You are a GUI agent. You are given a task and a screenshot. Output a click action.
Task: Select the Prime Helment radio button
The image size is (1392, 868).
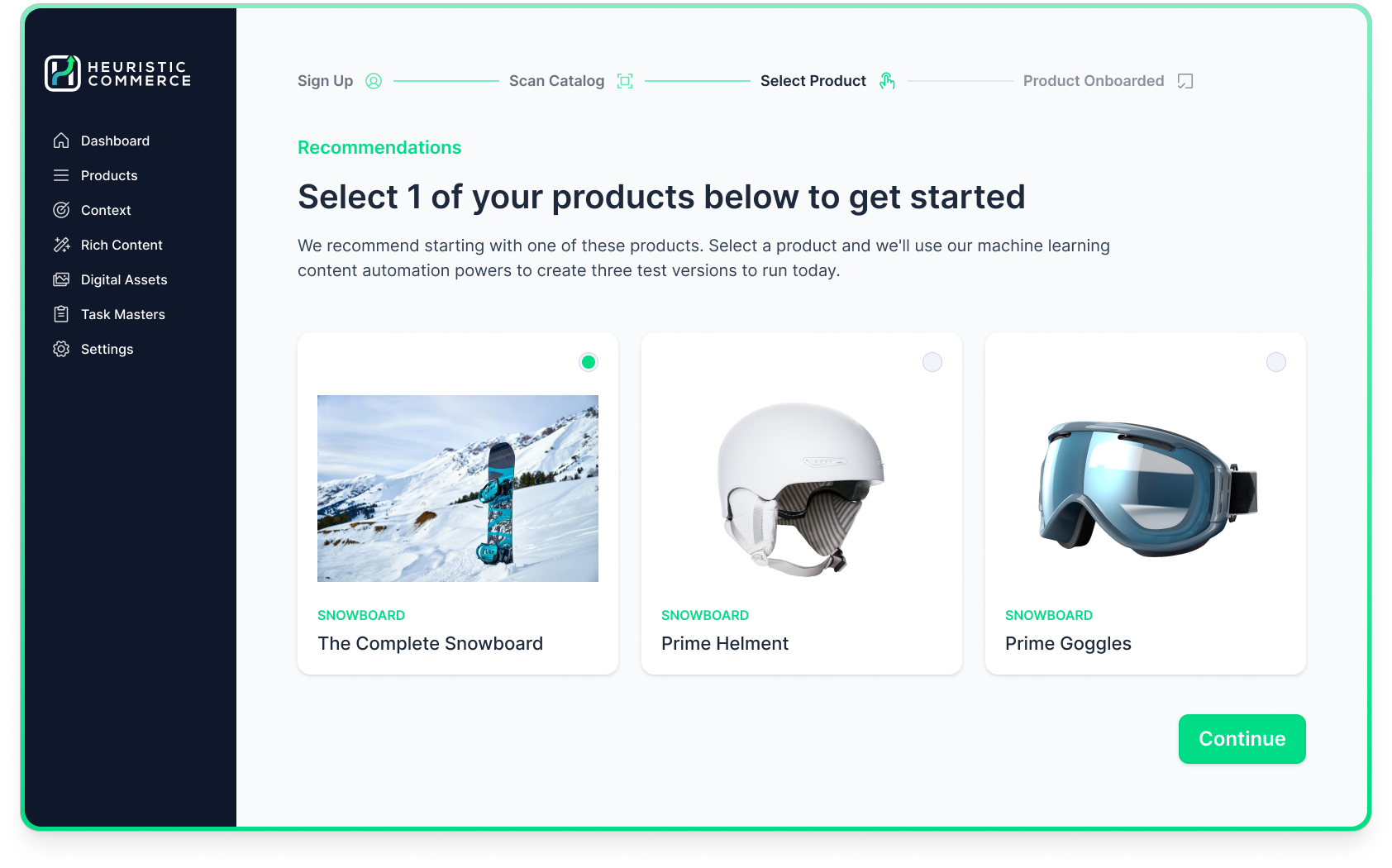932,362
